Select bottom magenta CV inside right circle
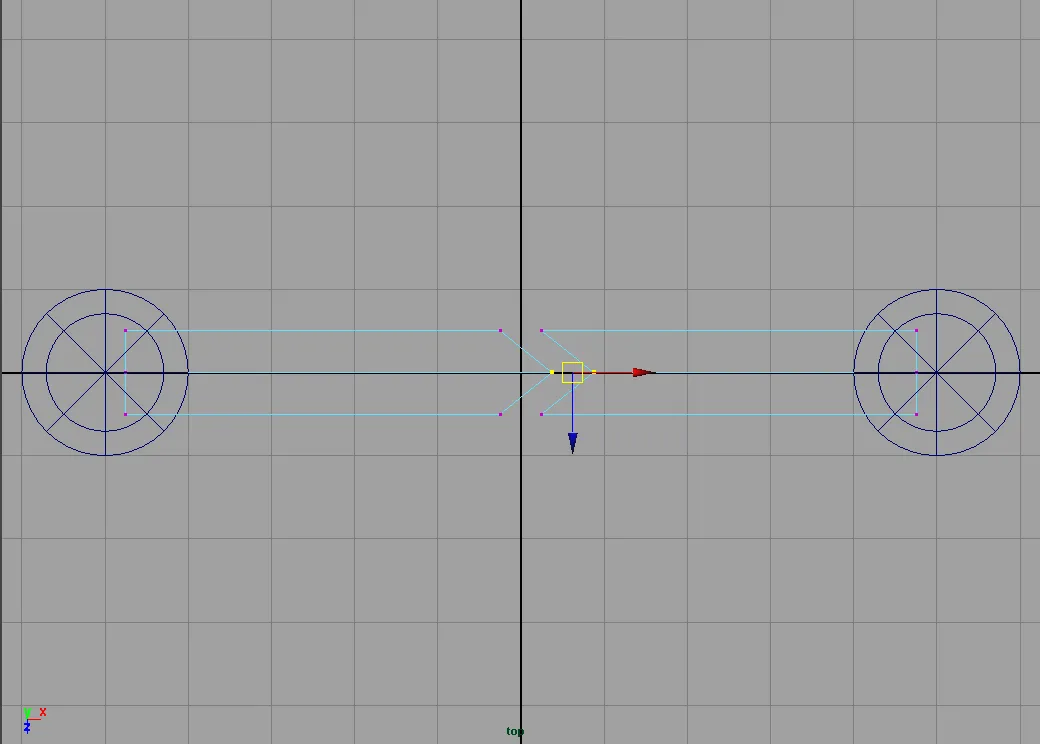Image resolution: width=1040 pixels, height=744 pixels. point(916,414)
